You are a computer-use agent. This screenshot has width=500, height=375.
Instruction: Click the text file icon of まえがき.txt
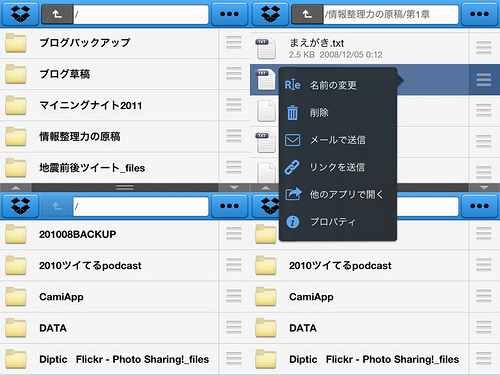pos(266,48)
